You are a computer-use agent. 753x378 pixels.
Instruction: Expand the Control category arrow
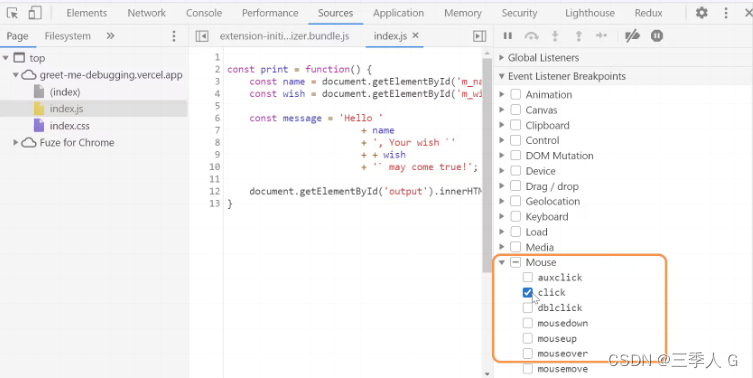(501, 141)
